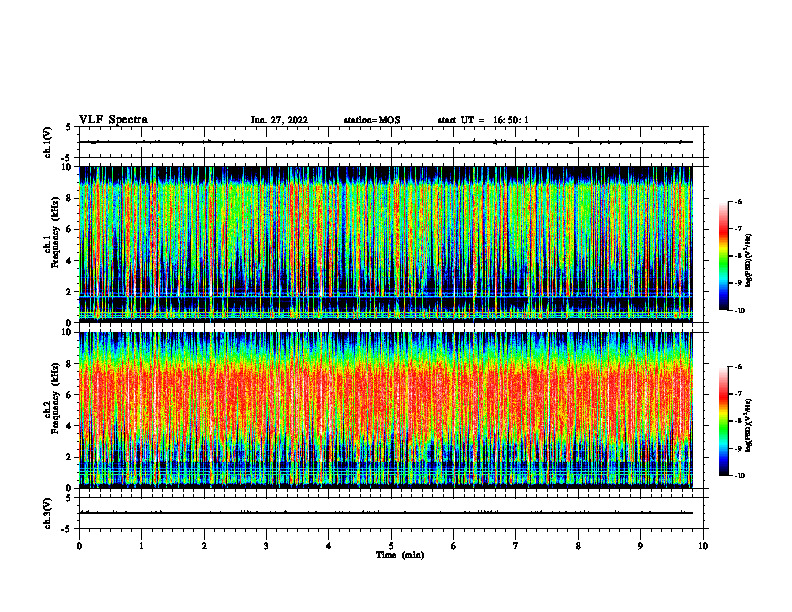
Task: Click the ch.1 spectrogram color scale bar
Action: tap(723, 256)
